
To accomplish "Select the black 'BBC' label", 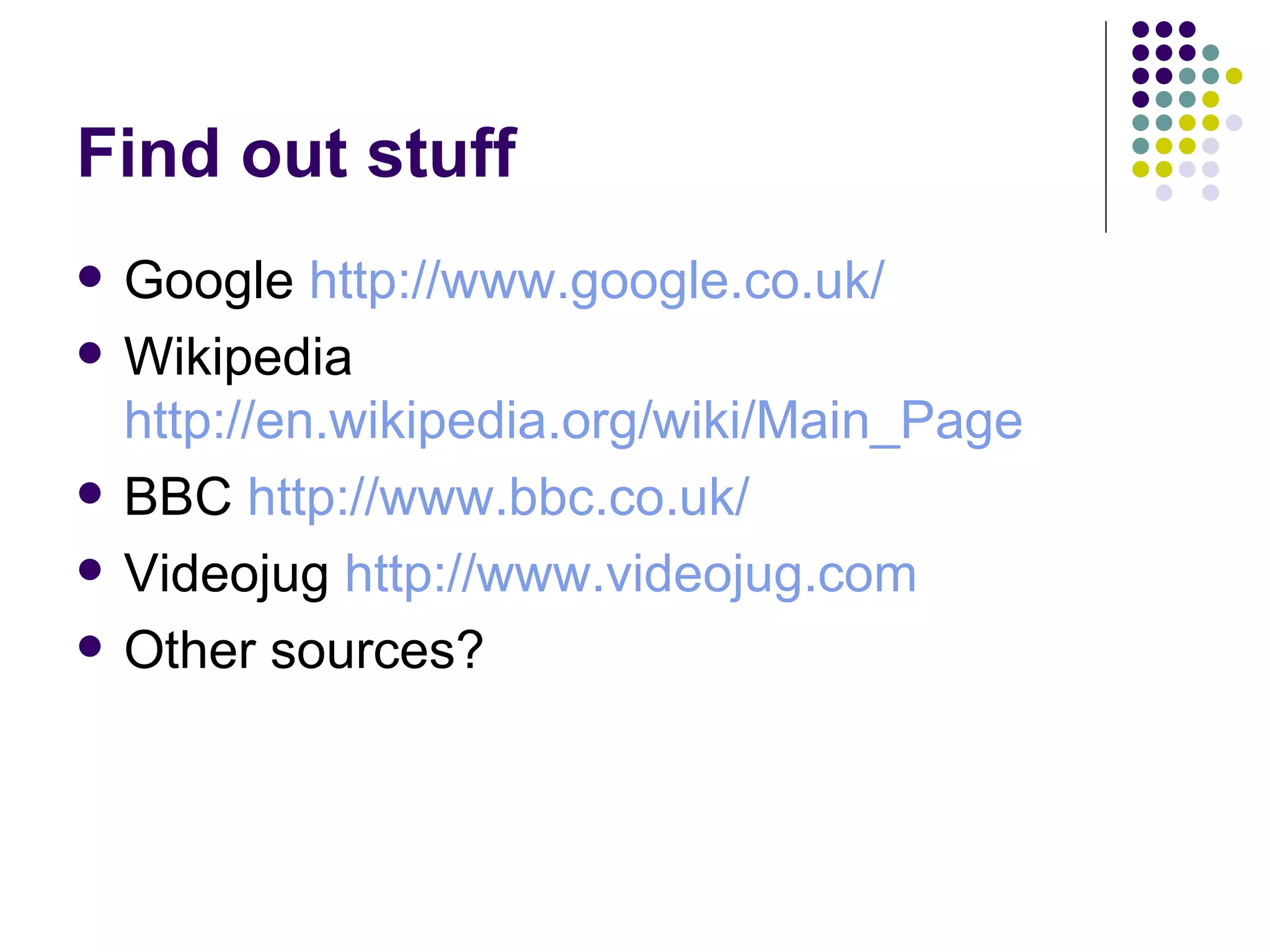I will click(177, 497).
